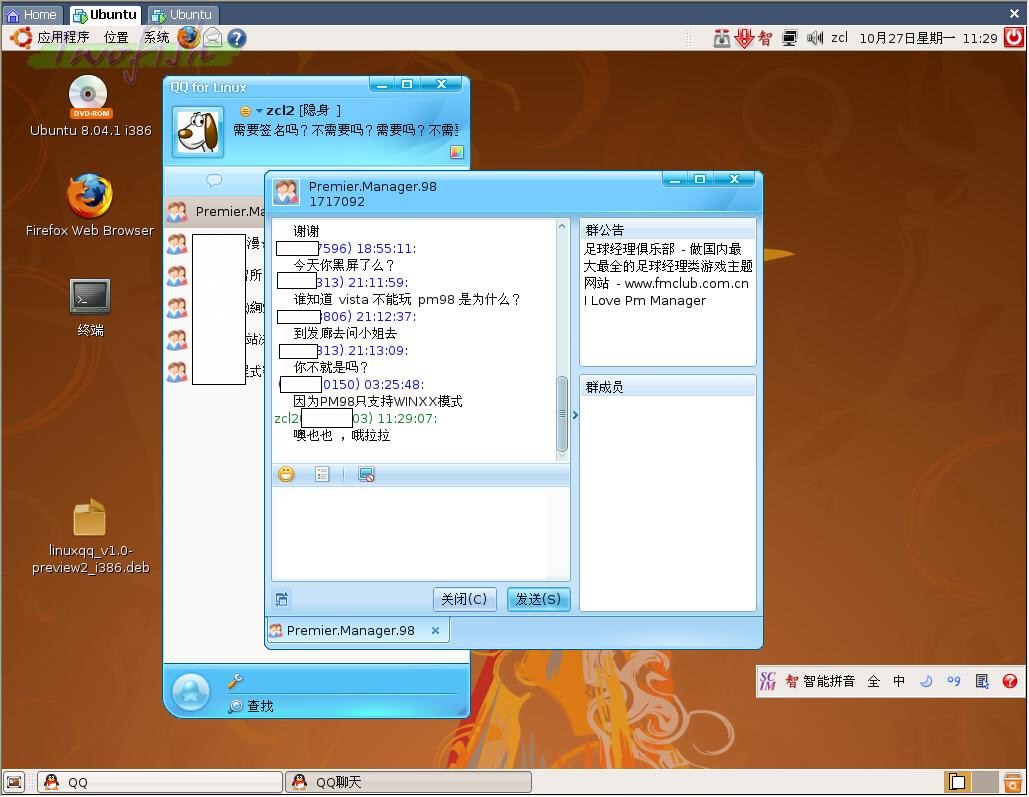
Task: Switch to QQ聊天 window in taskbar
Action: 408,783
